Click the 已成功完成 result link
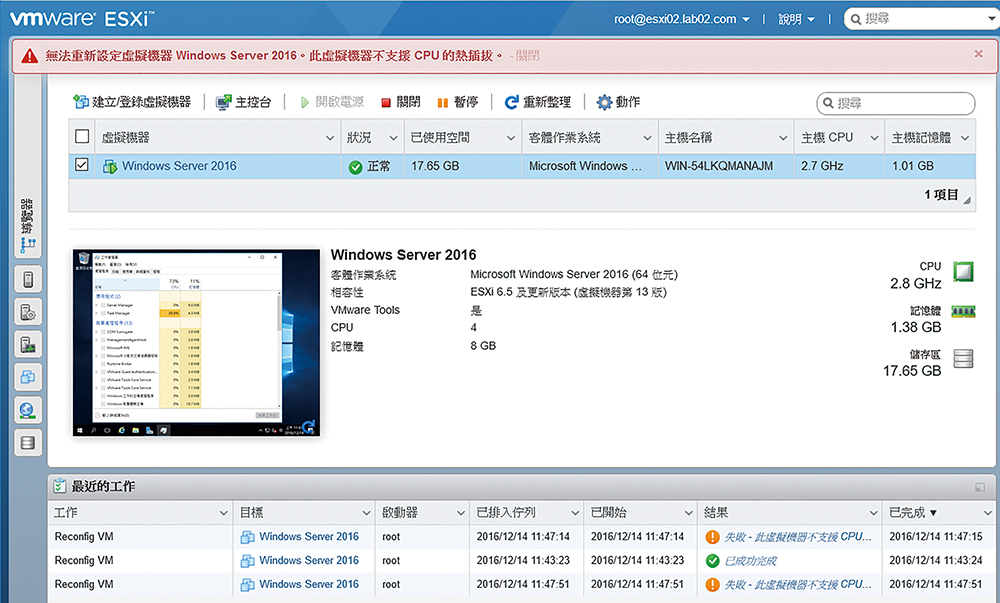Viewport: 1000px width, 603px height. [x=751, y=561]
